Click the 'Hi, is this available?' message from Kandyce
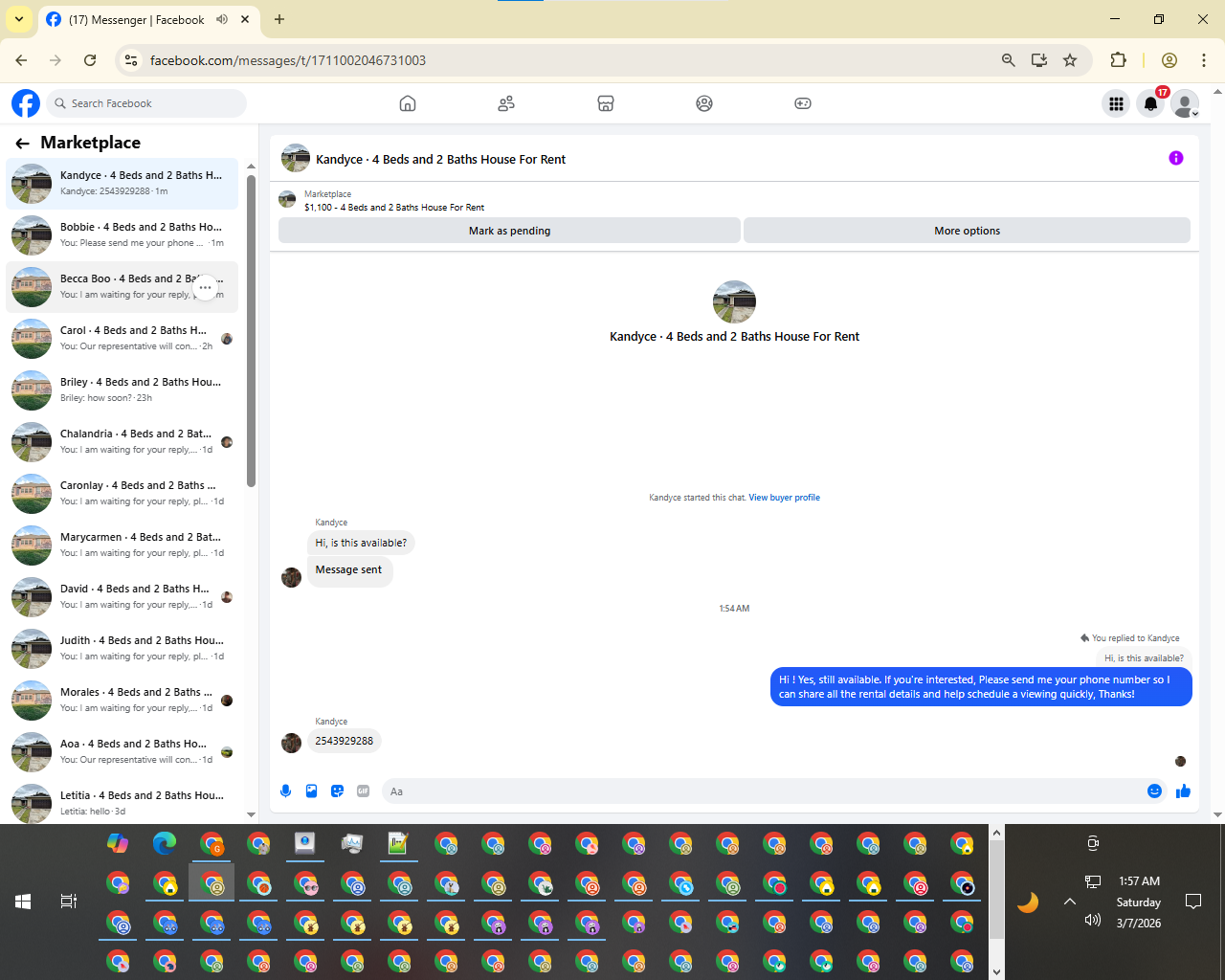The width and height of the screenshot is (1225, 980). [x=361, y=543]
